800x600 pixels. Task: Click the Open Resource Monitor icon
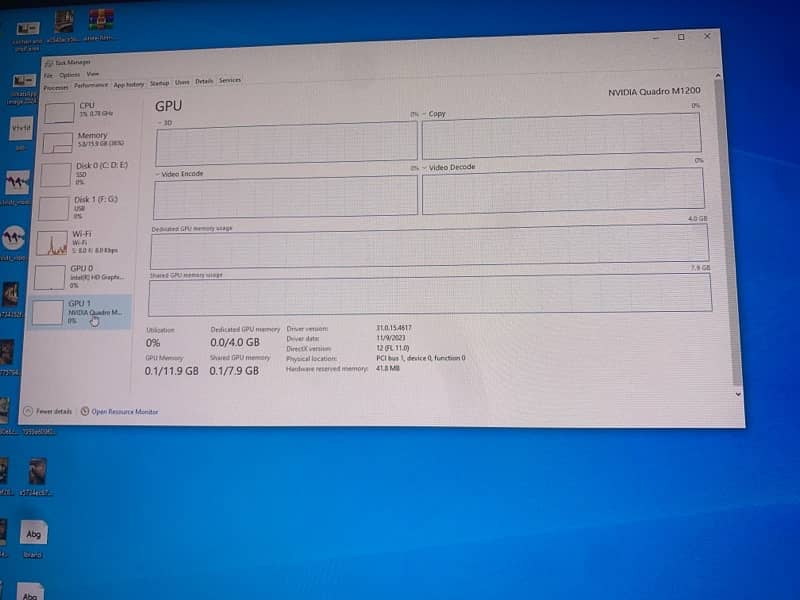point(85,411)
